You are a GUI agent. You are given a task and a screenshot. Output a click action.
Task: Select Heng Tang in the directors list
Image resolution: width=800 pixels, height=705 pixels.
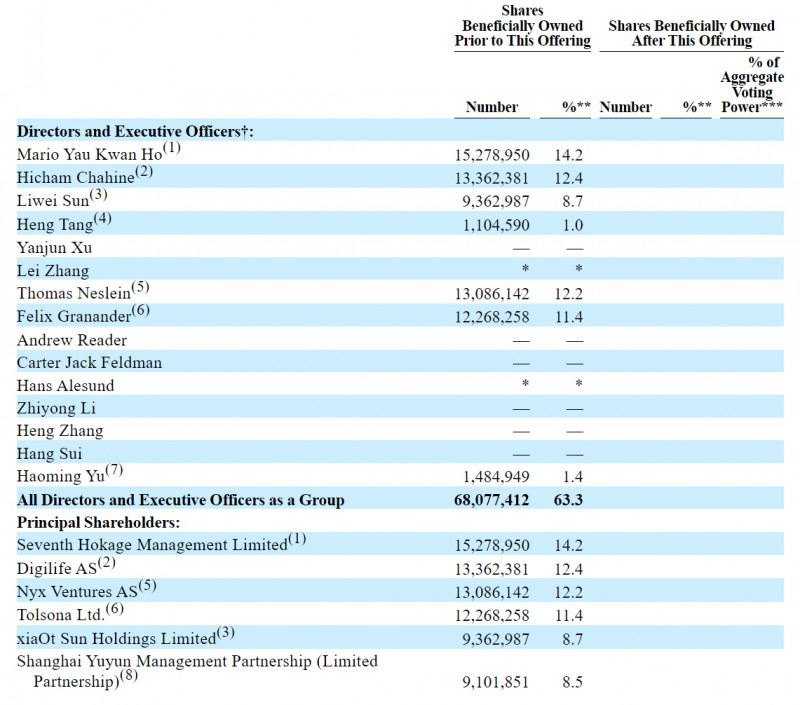[55, 224]
